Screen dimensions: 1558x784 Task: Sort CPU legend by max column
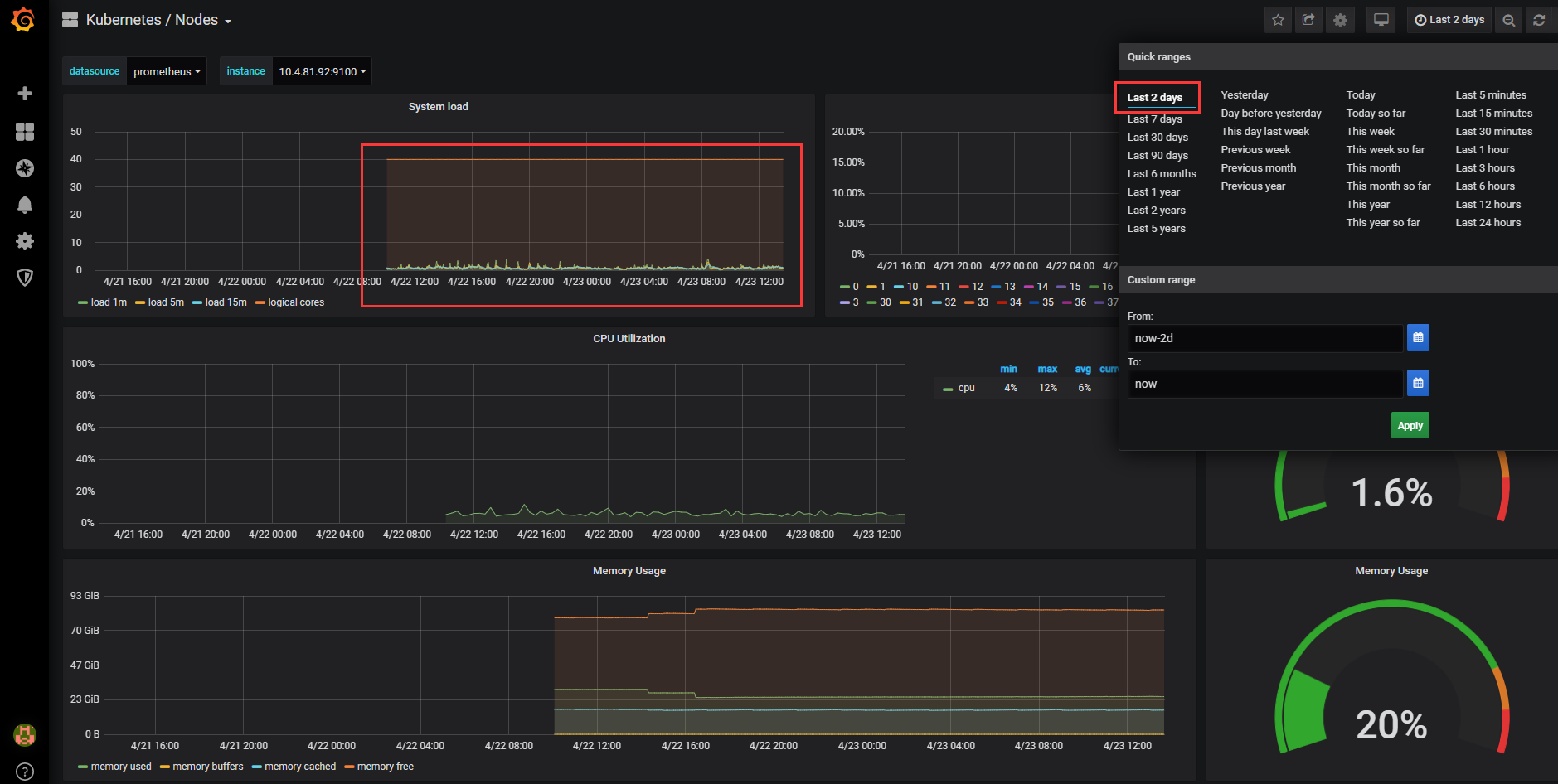tap(1047, 370)
